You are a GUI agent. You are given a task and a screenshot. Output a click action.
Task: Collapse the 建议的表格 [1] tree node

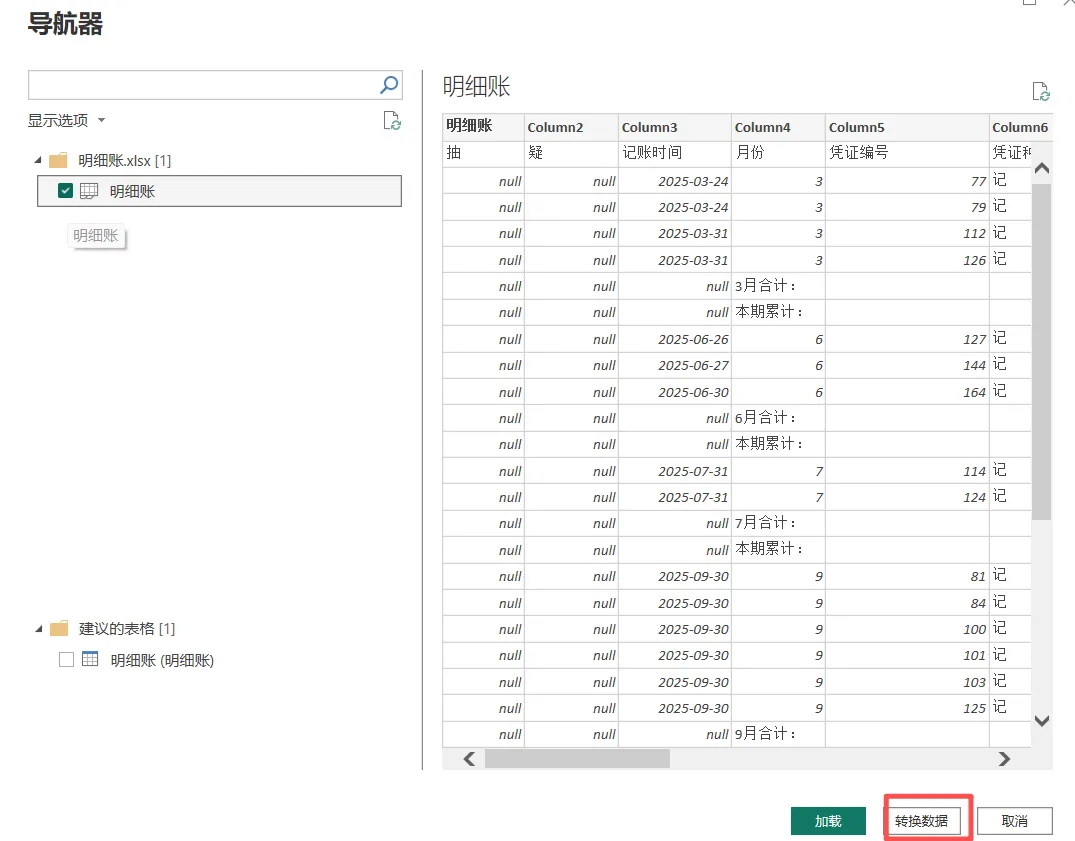tap(39, 629)
